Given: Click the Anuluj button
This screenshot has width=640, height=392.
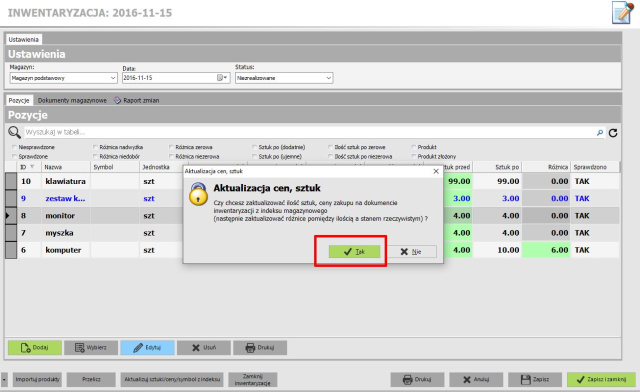Looking at the screenshot, I should (476, 379).
